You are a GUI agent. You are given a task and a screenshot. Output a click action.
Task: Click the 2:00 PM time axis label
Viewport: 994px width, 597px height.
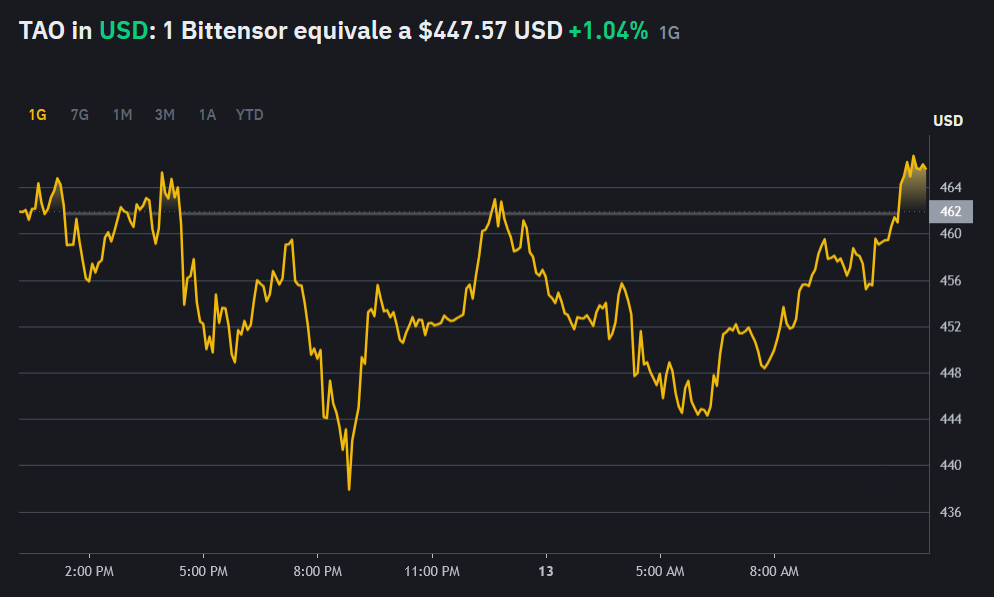point(89,571)
